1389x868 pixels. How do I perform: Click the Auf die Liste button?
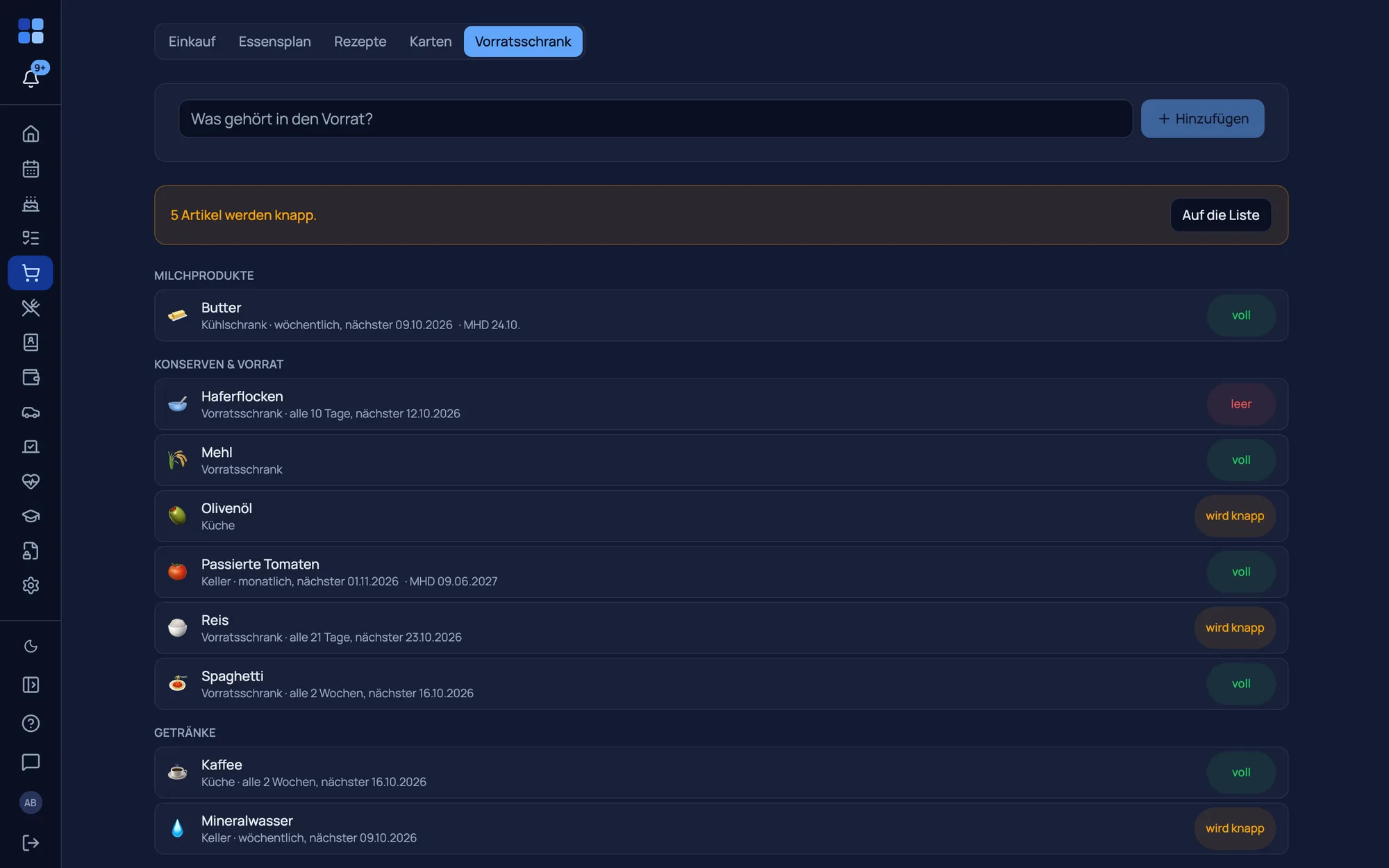click(x=1220, y=215)
